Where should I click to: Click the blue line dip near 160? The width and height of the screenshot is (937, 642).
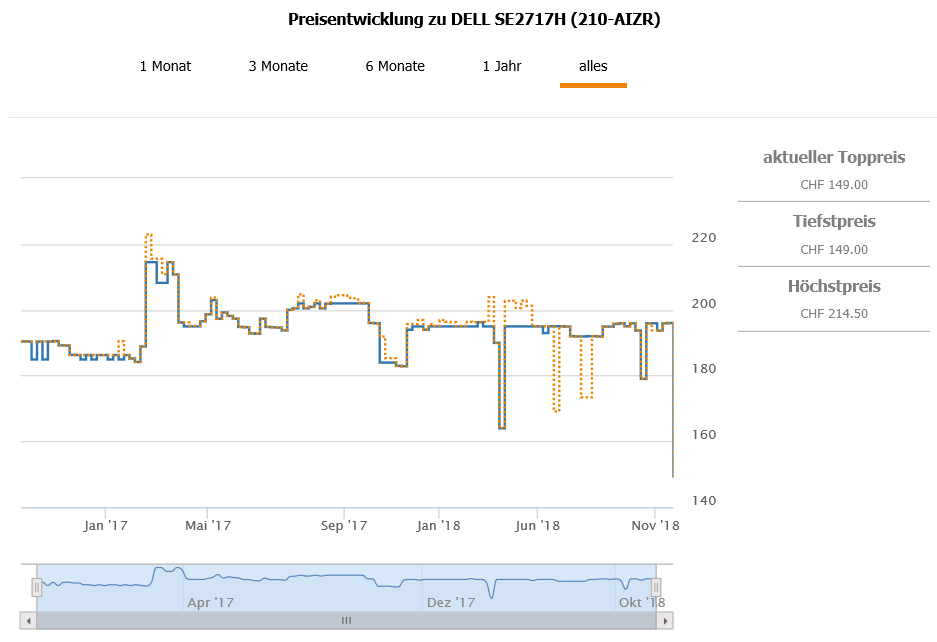coord(502,427)
